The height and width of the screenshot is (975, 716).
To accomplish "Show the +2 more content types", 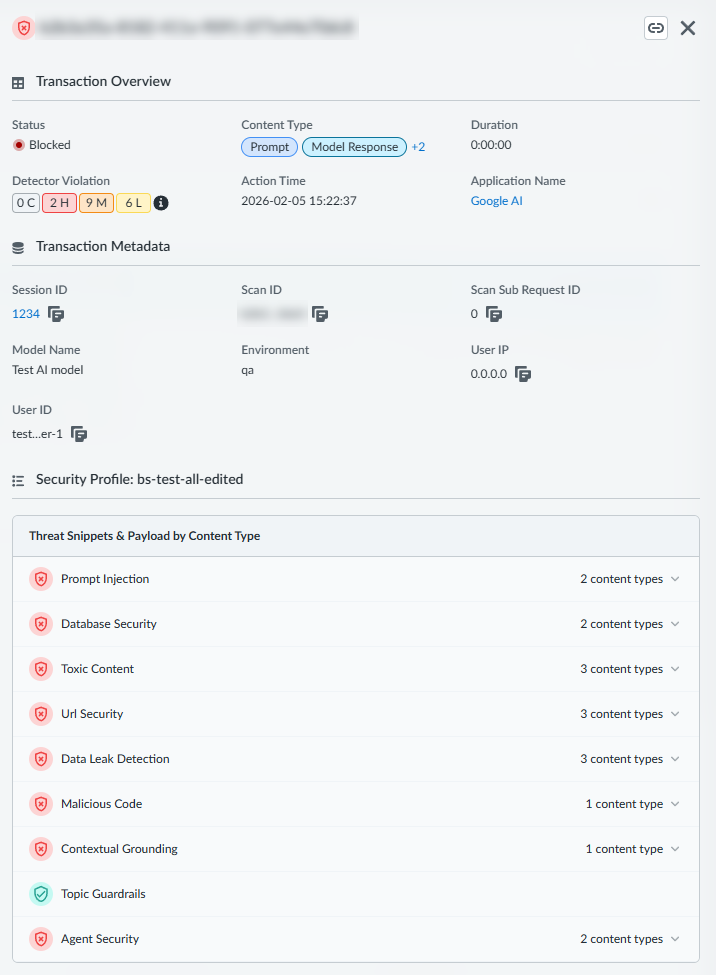I will (418, 147).
